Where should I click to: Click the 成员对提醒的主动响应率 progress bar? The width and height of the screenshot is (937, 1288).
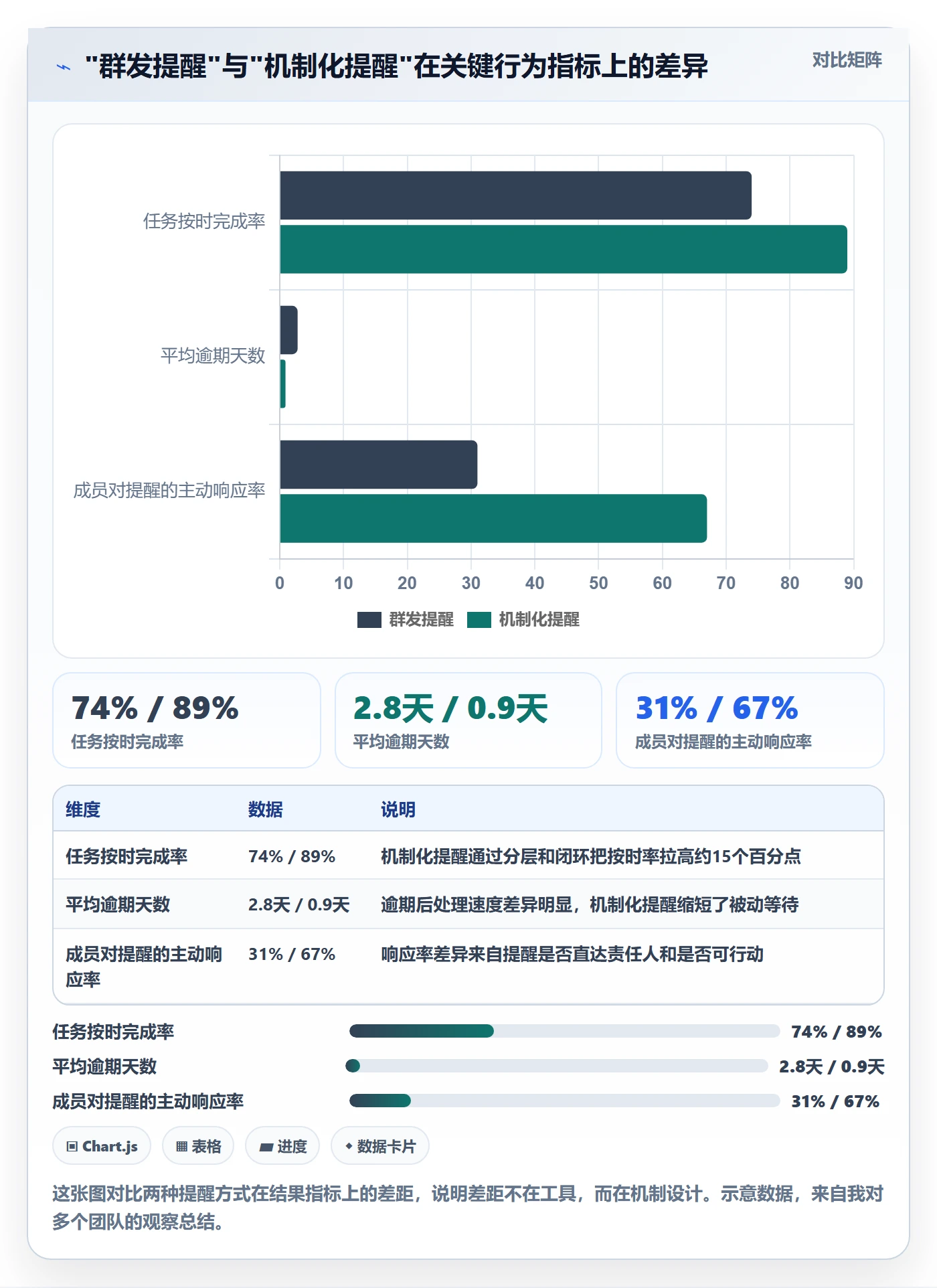click(x=564, y=1101)
